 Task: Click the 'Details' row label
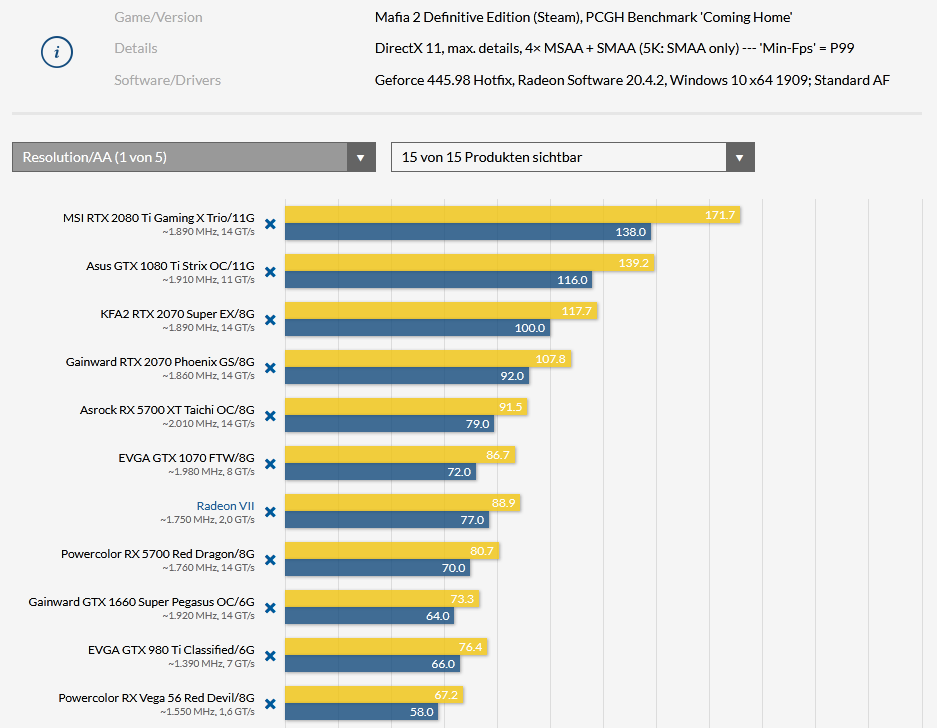[136, 49]
